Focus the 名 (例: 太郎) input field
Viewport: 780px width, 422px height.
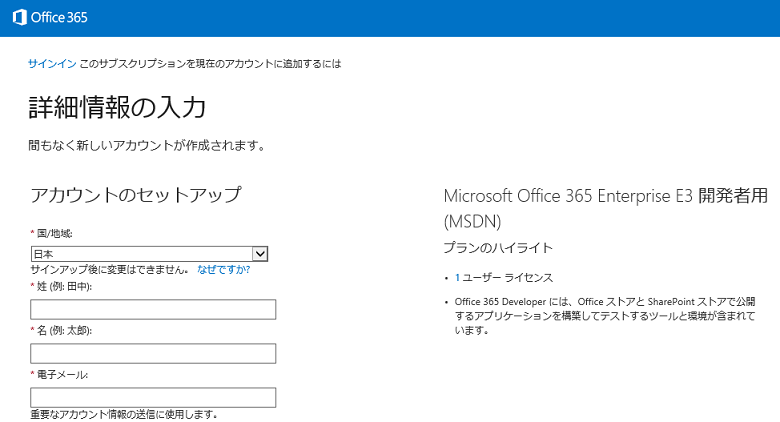click(153, 353)
